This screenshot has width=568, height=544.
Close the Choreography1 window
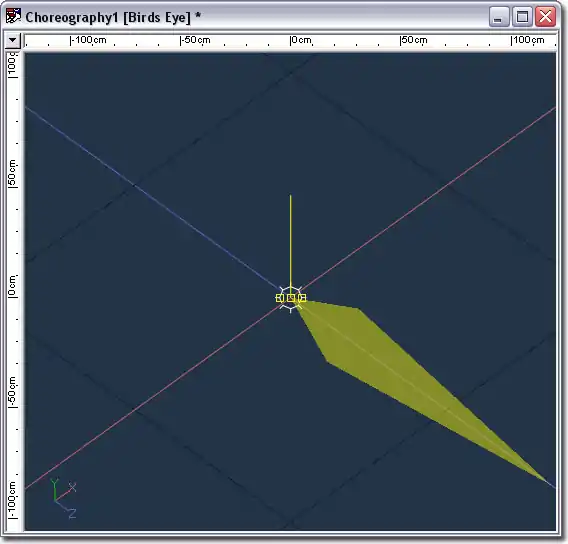point(546,17)
